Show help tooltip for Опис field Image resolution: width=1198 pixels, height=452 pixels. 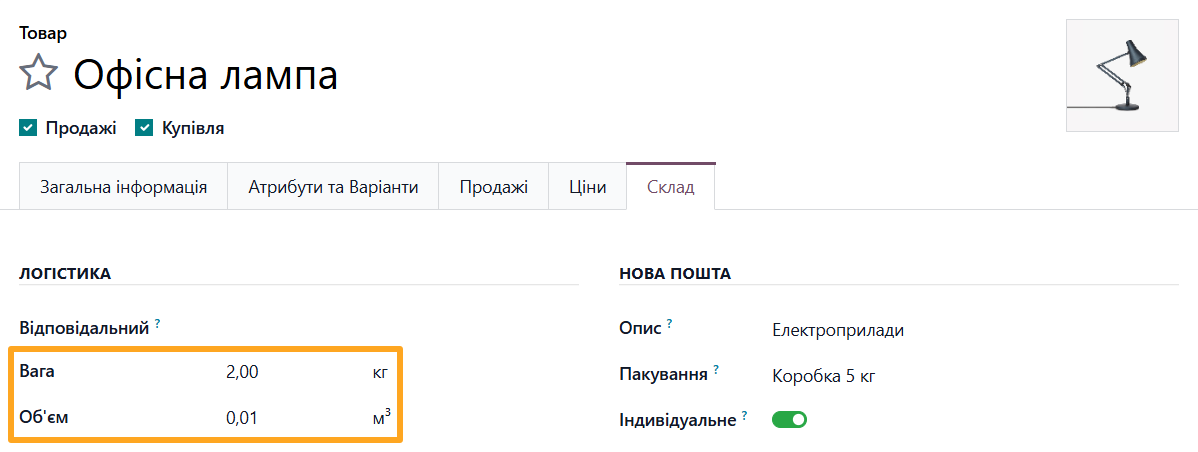point(669,324)
